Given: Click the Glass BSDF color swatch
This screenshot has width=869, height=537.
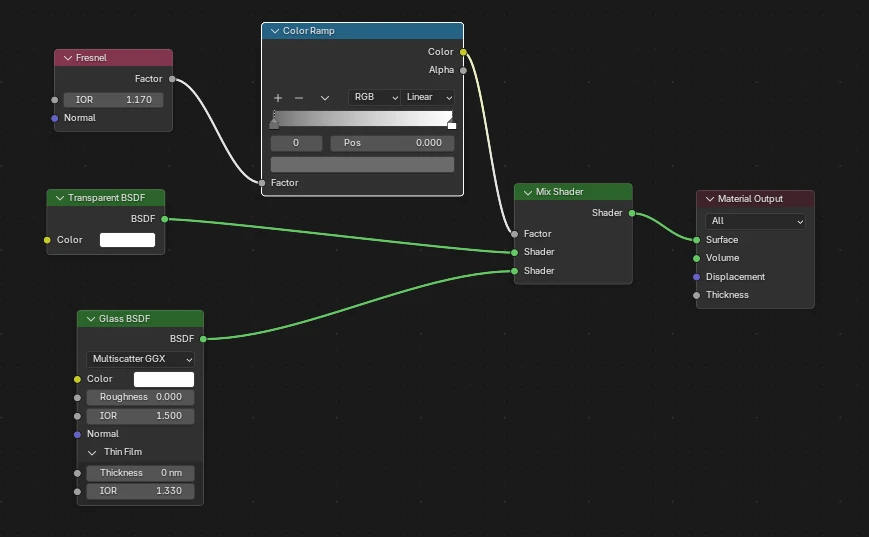Looking at the screenshot, I should 163,379.
